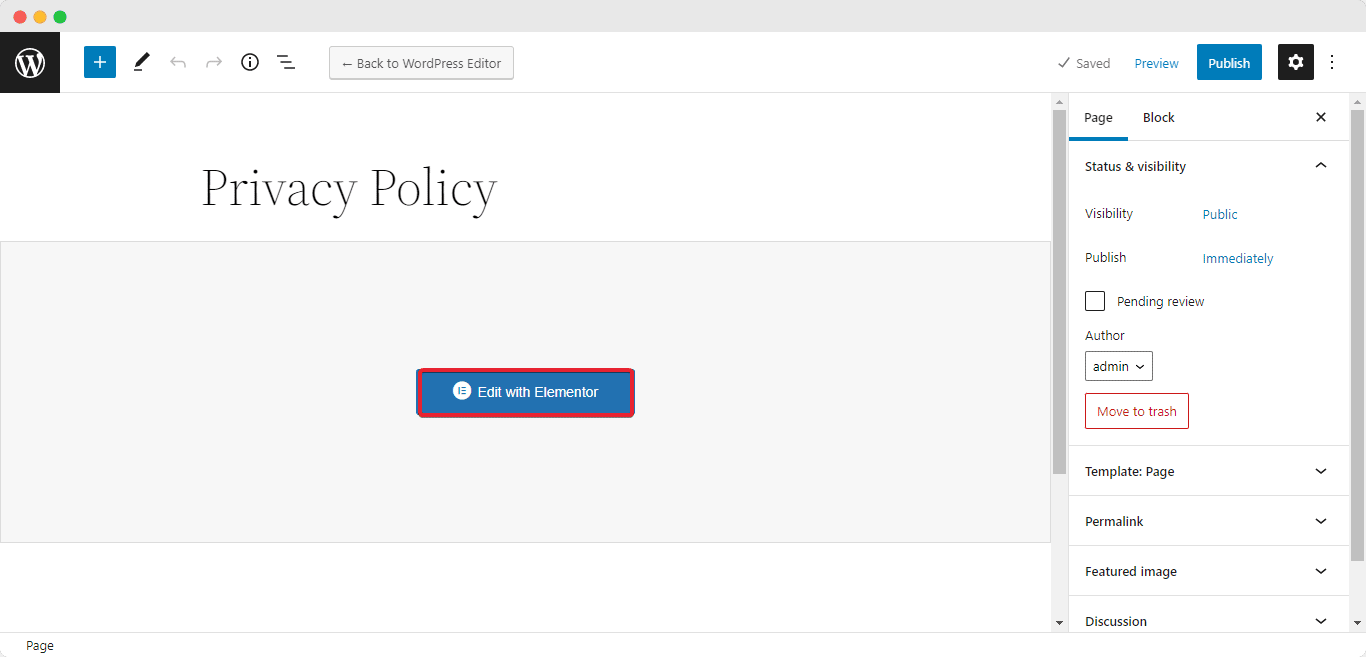The height and width of the screenshot is (657, 1366).
Task: Expand the Featured image section
Action: pyautogui.click(x=1209, y=570)
